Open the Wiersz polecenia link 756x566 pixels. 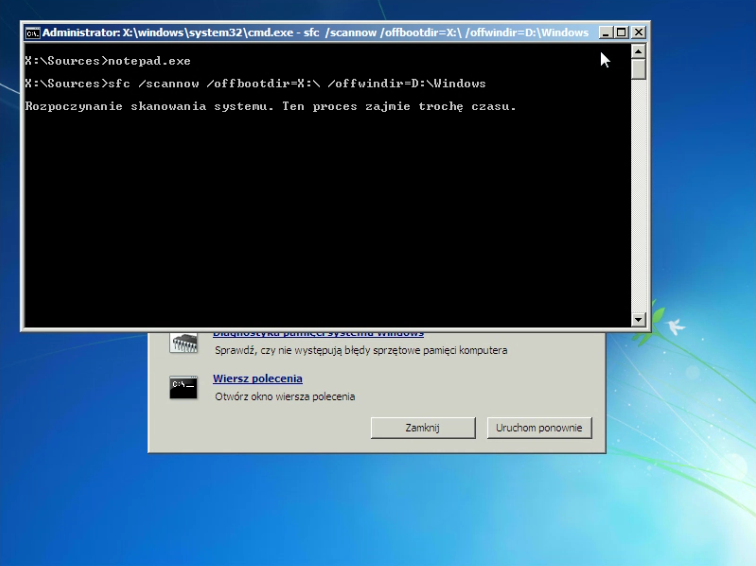click(x=257, y=378)
